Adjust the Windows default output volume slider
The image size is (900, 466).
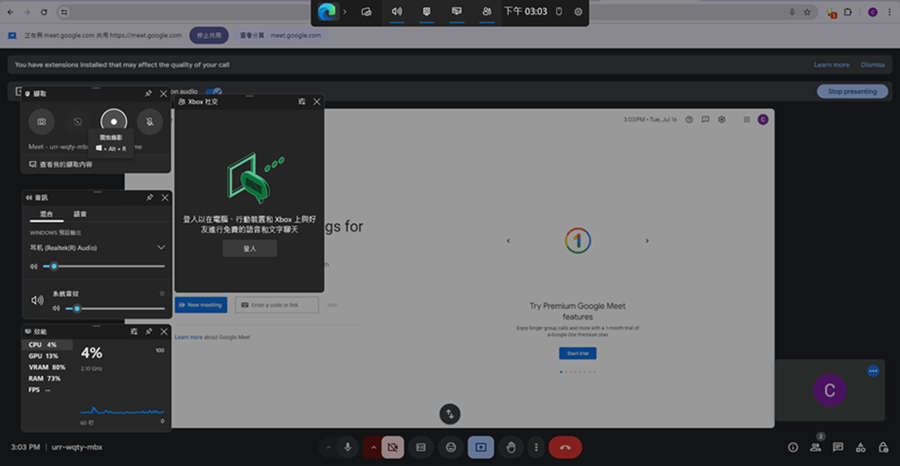pos(103,266)
